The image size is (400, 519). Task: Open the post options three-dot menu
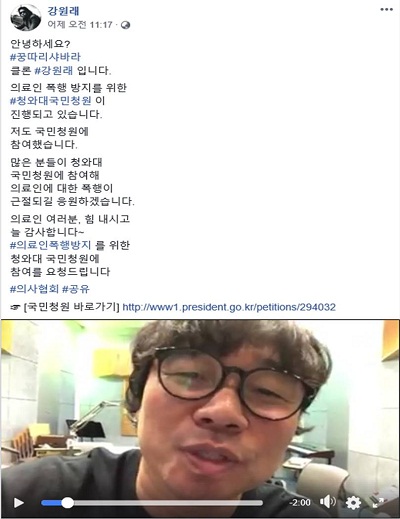coord(386,9)
